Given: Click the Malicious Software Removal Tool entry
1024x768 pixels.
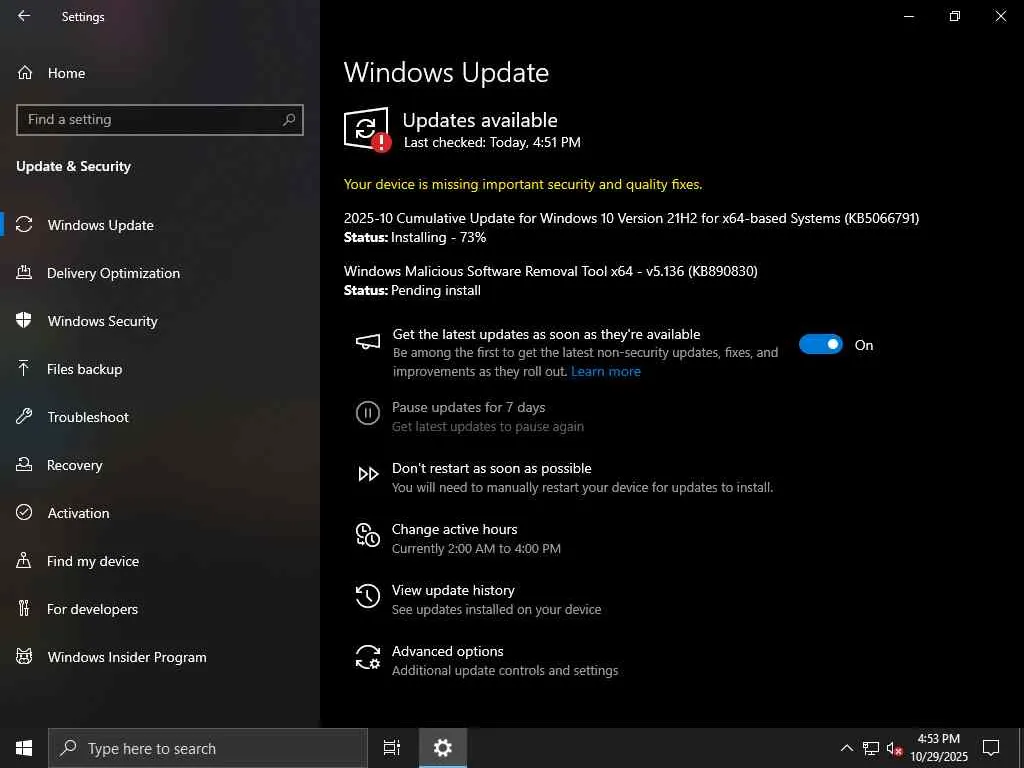Looking at the screenshot, I should pyautogui.click(x=551, y=271).
